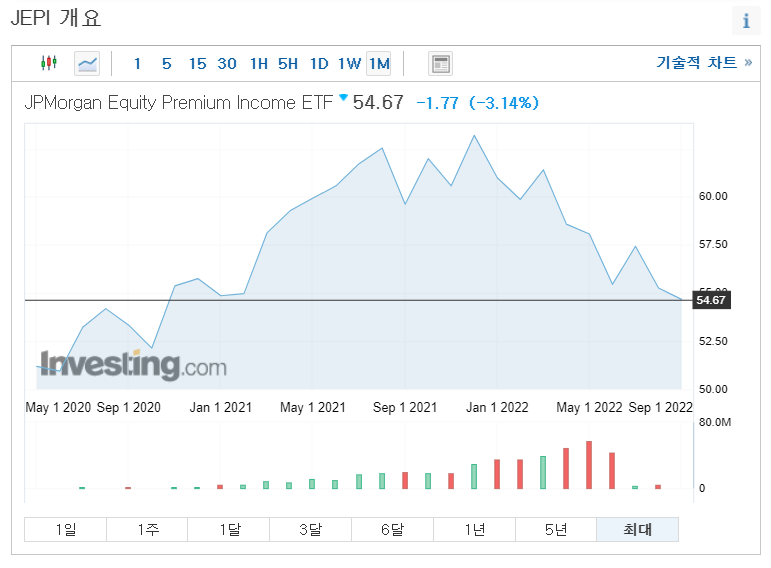
Task: Open the news overlay icon
Action: pos(441,64)
